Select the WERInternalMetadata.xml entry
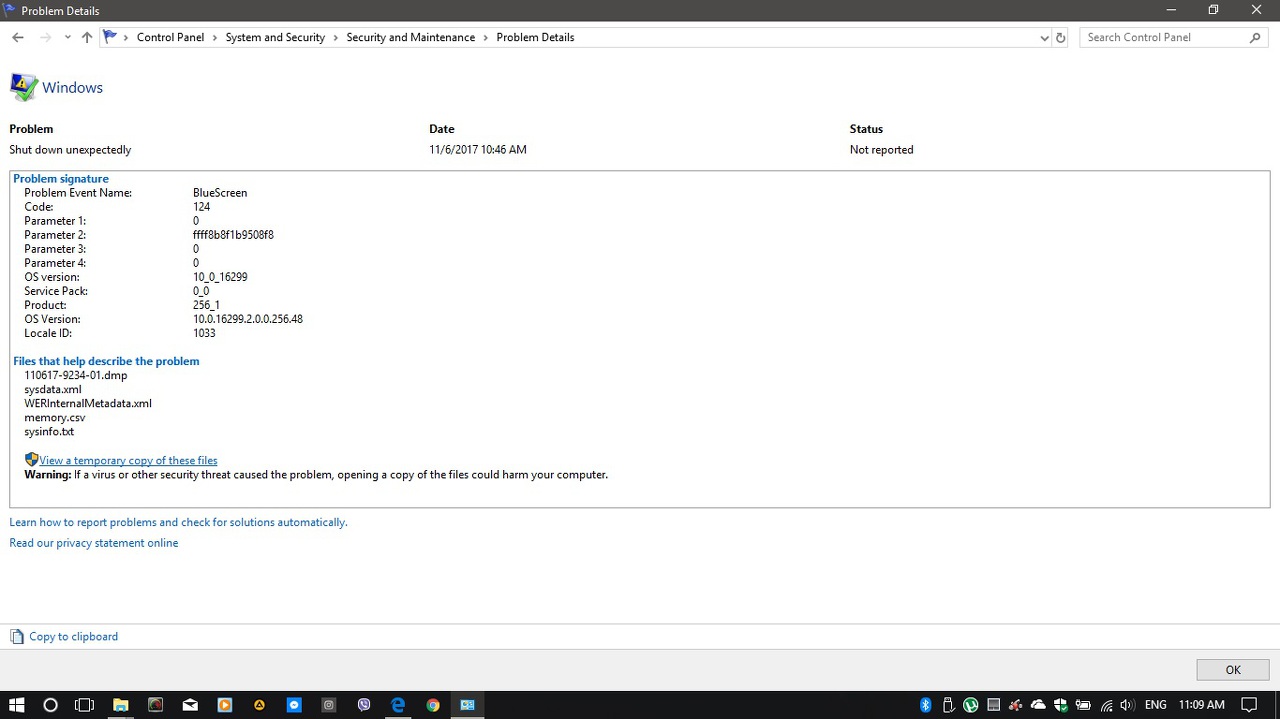Viewport: 1280px width, 719px height. [88, 404]
